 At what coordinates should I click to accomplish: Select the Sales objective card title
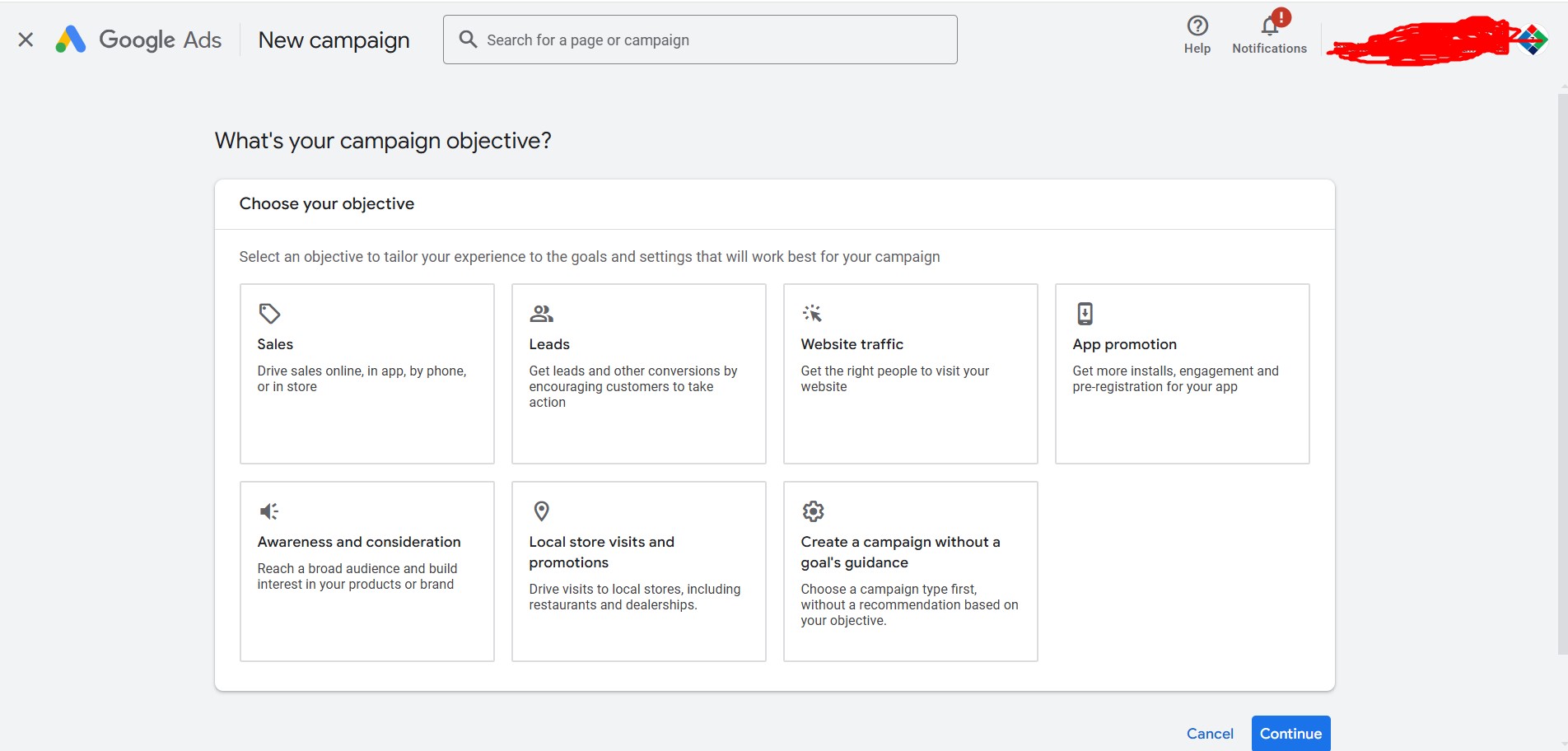tap(275, 344)
